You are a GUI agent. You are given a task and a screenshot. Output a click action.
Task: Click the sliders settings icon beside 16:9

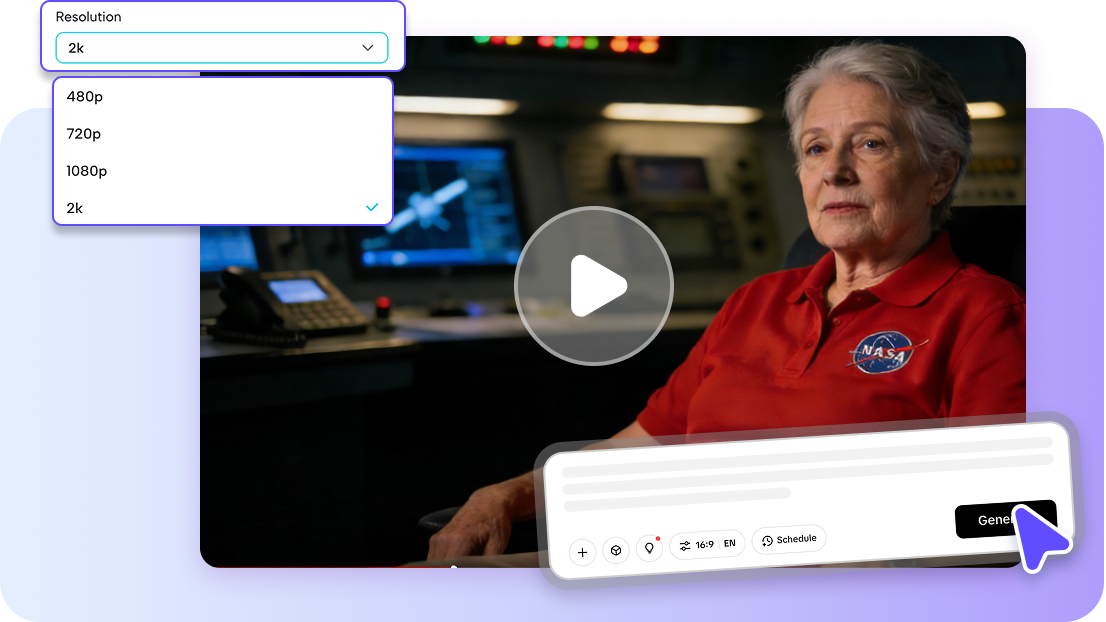686,545
